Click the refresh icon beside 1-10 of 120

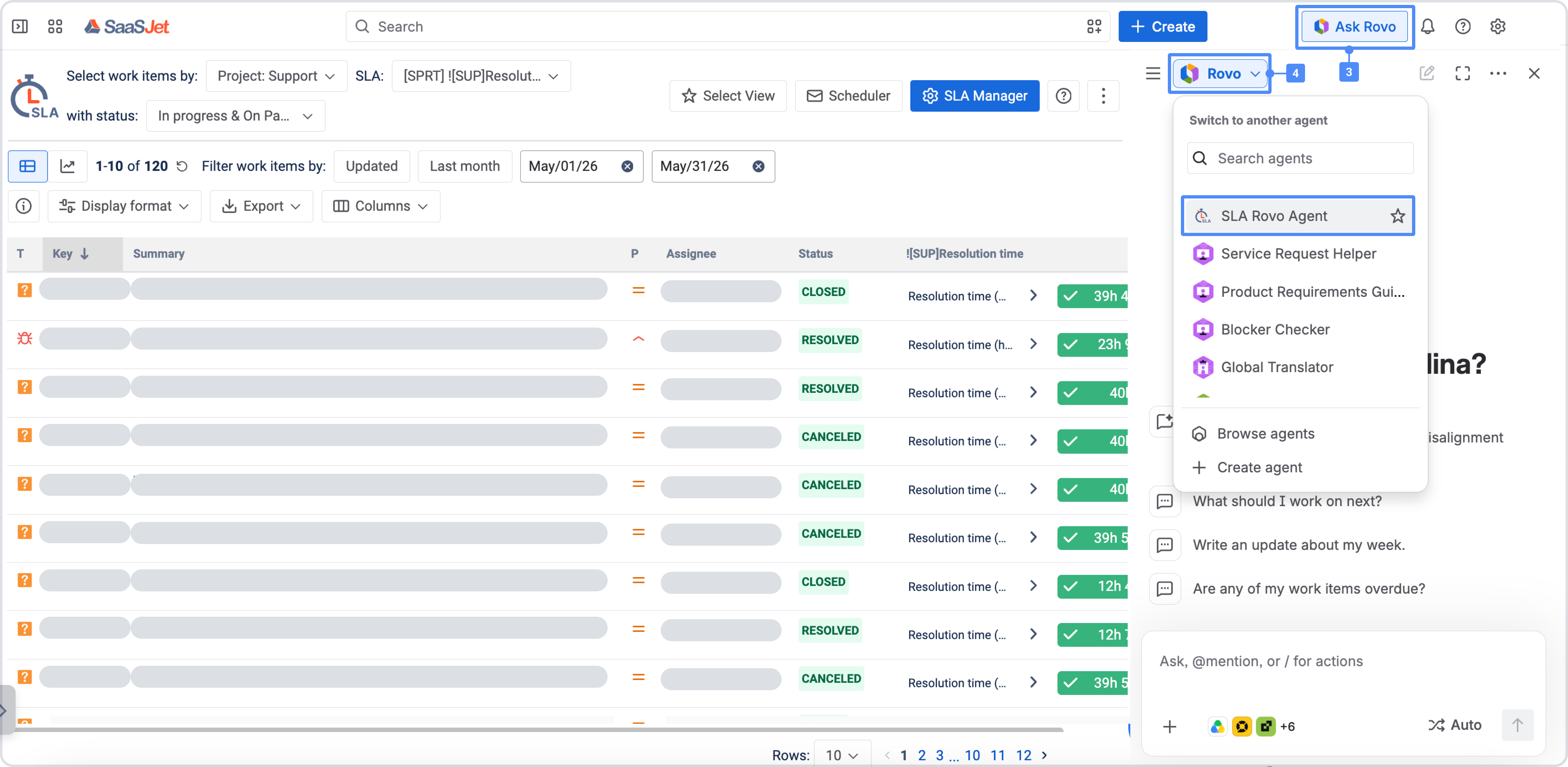182,166
